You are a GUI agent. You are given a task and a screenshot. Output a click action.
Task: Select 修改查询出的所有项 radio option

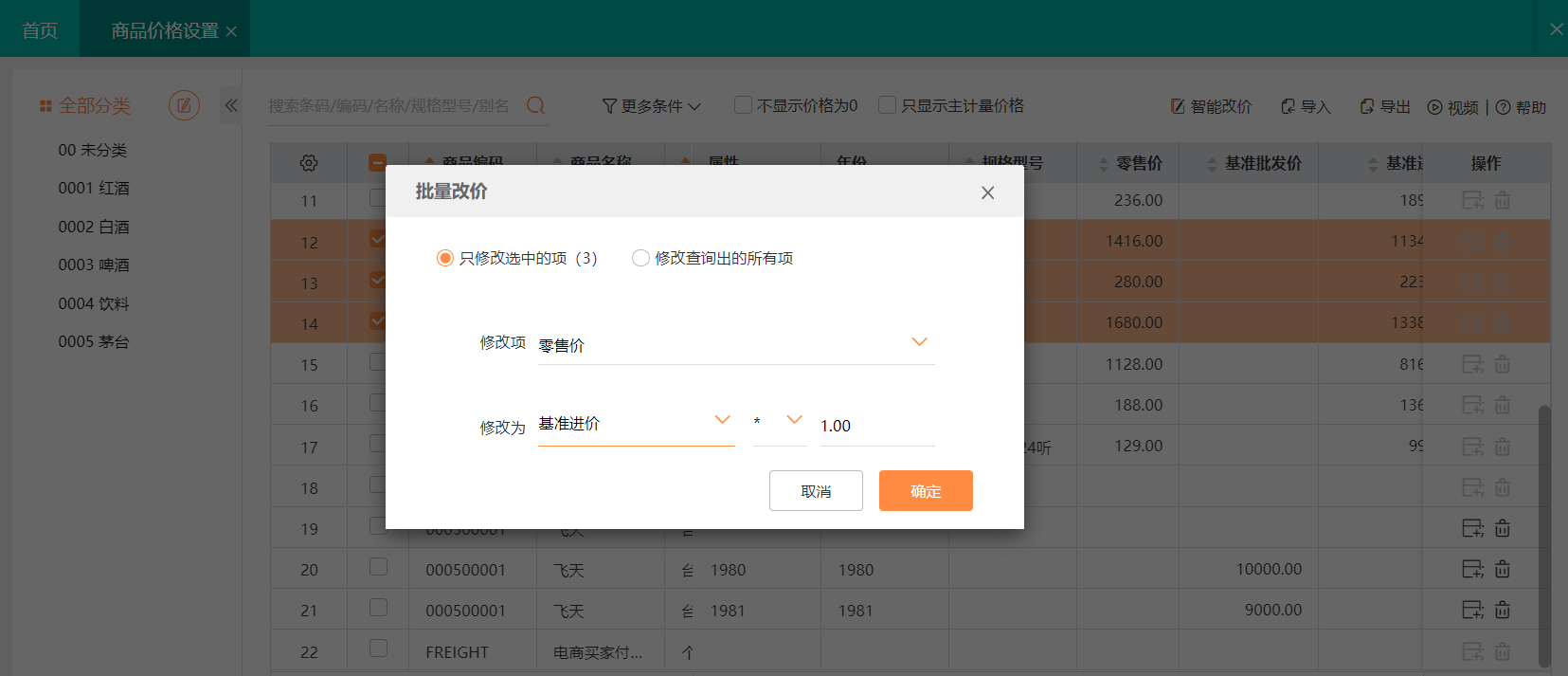(x=640, y=258)
